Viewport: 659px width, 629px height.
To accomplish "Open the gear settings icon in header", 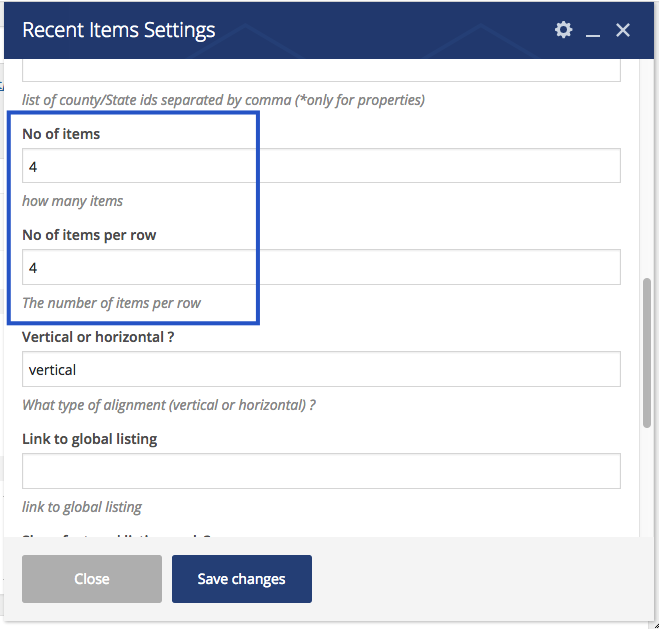I will [x=563, y=30].
